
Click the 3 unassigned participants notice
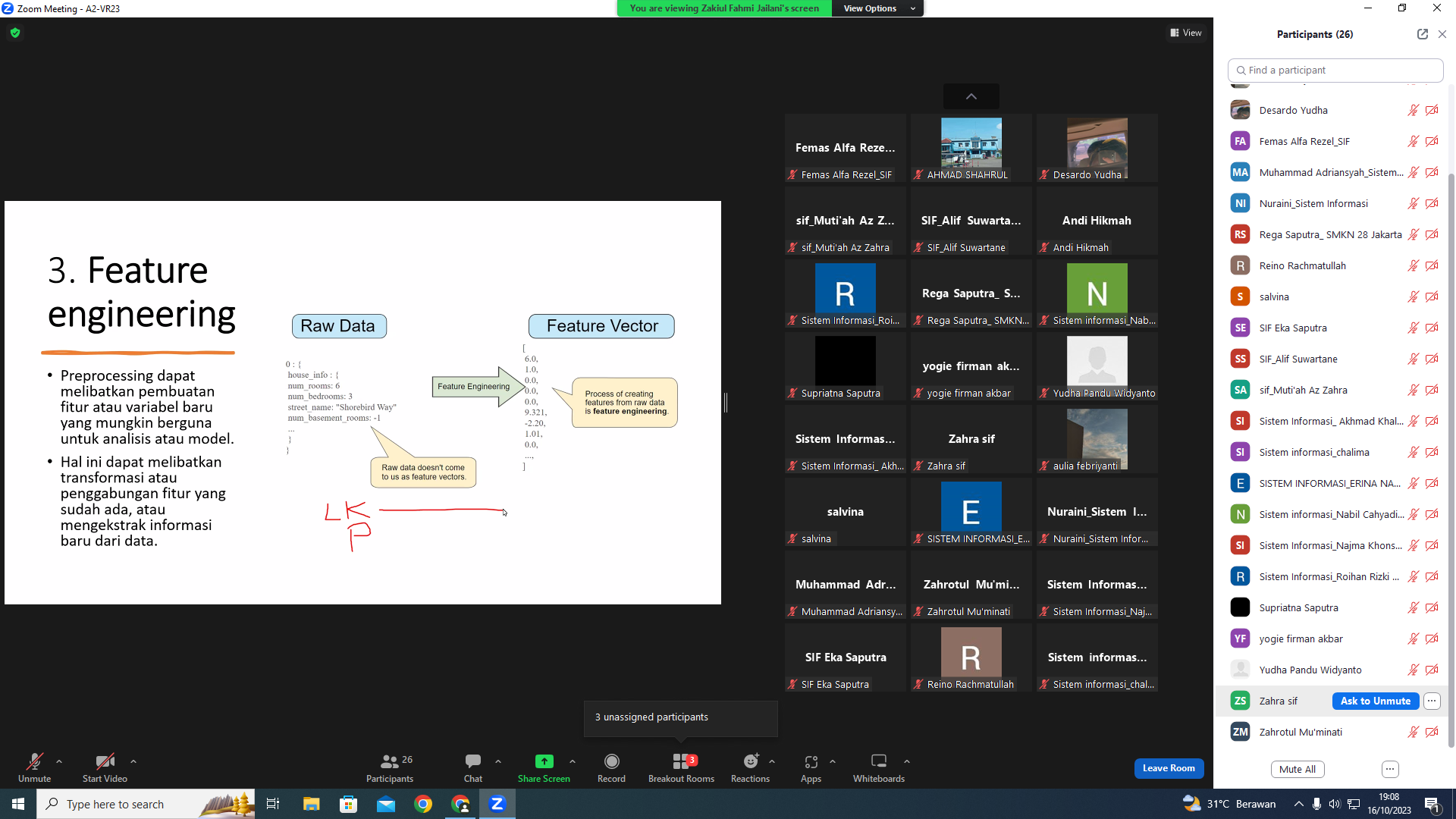pyautogui.click(x=681, y=717)
